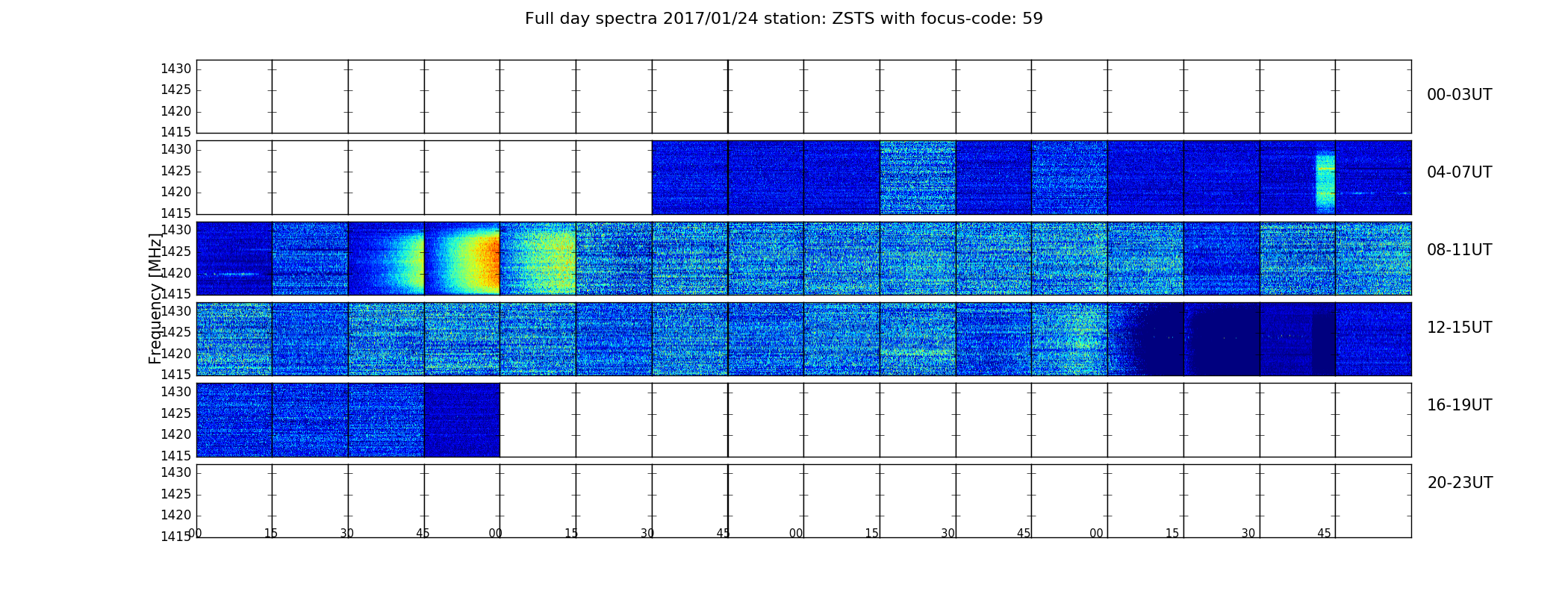Select the '00-03UT' row label
This screenshot has width=1568, height=597.
(x=1459, y=95)
